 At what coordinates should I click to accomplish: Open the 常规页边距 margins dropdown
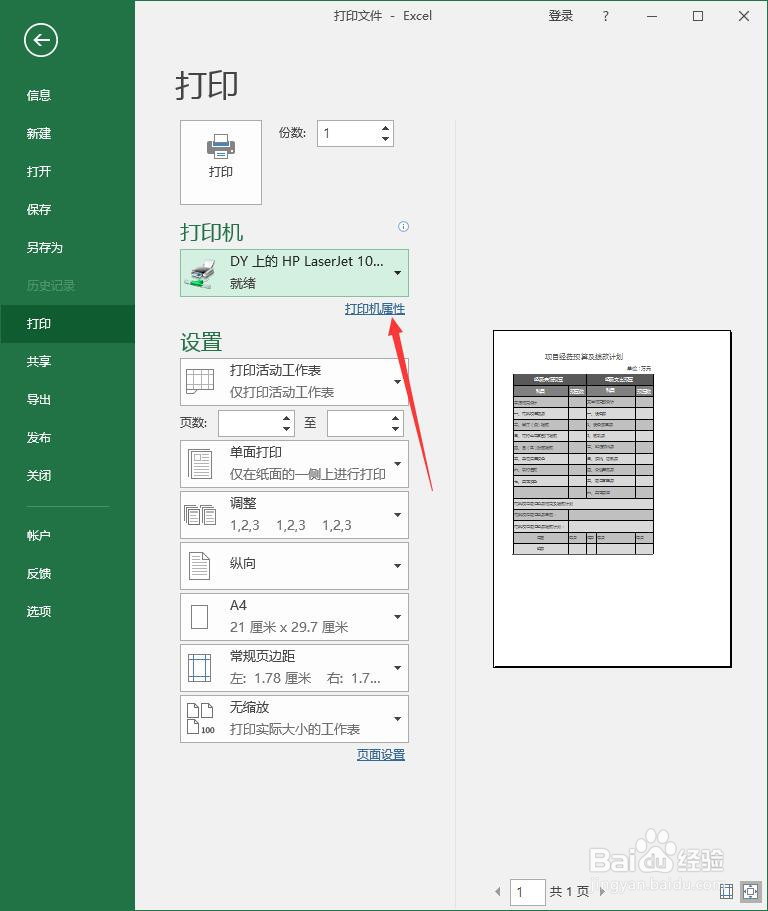pos(295,668)
